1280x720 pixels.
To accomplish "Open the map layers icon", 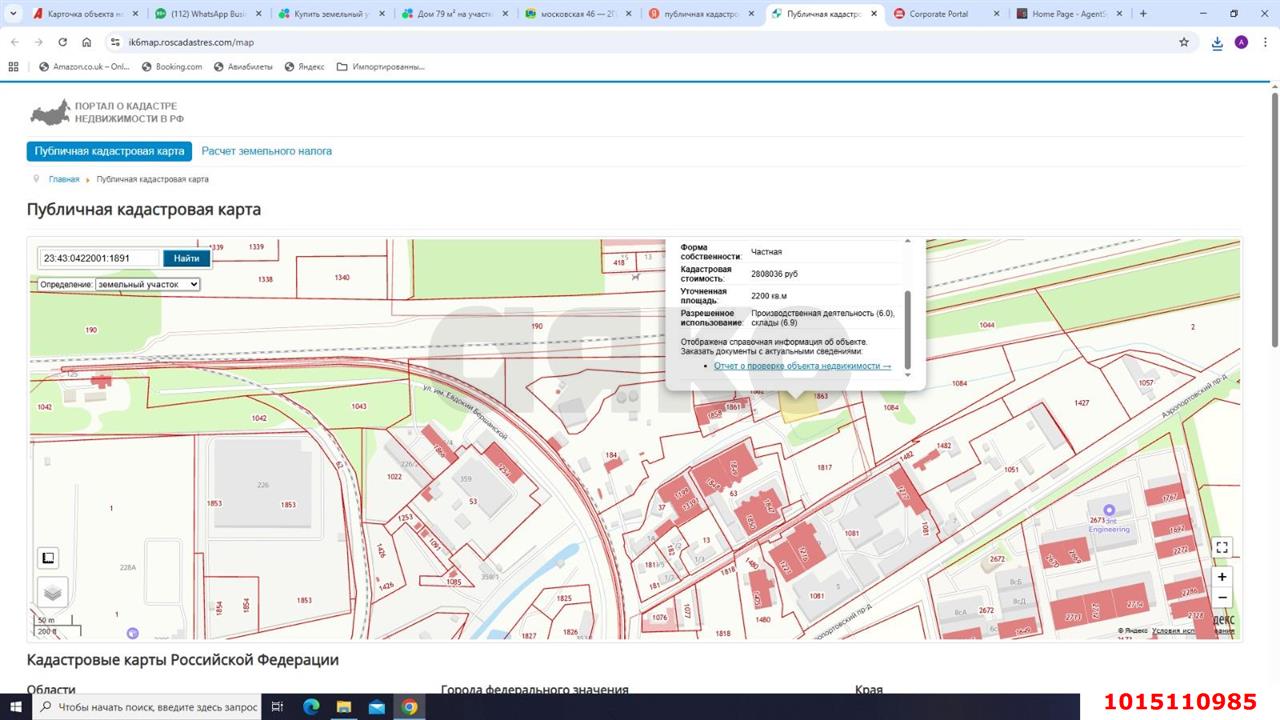I will coord(53,592).
